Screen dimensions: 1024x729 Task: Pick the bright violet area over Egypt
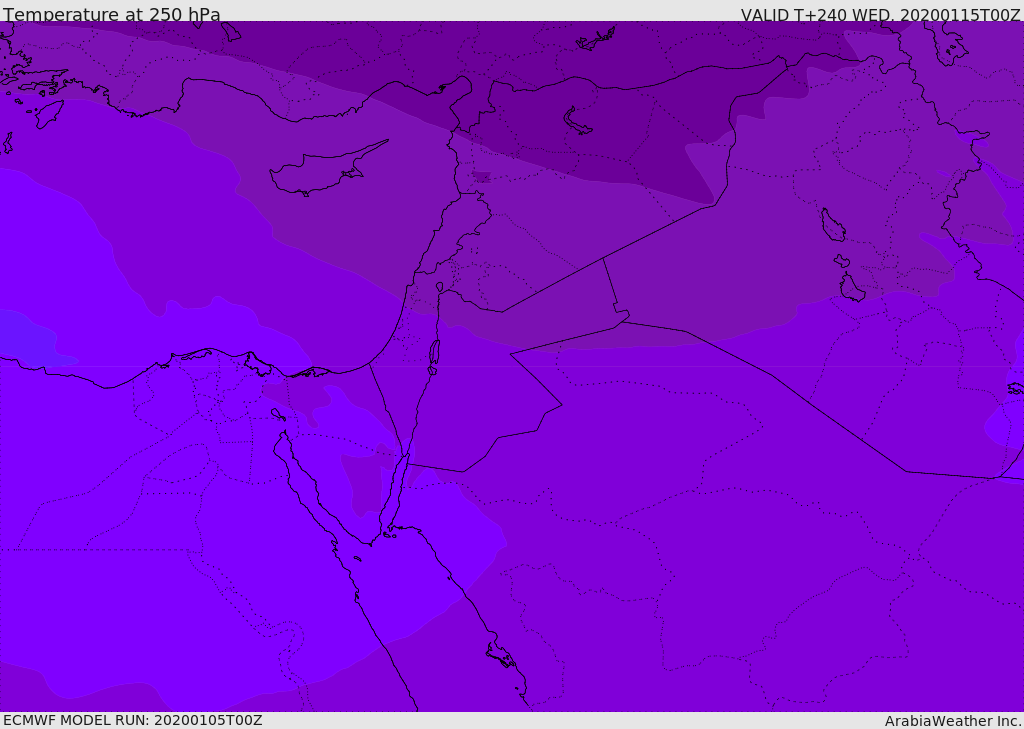pos(163,523)
